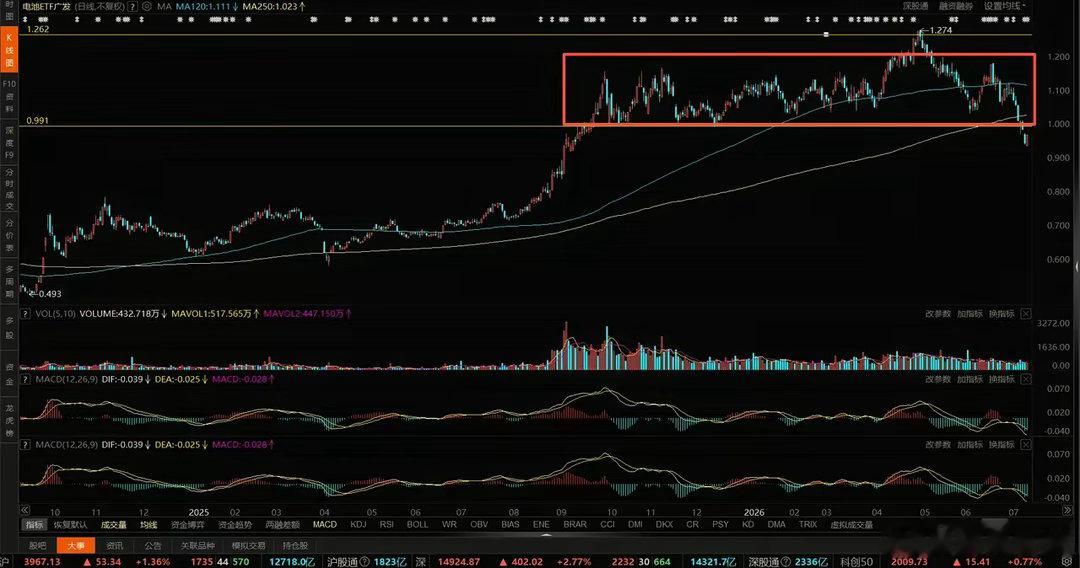Open the 资讯 bottom tab
Image resolution: width=1080 pixels, height=568 pixels.
point(114,545)
